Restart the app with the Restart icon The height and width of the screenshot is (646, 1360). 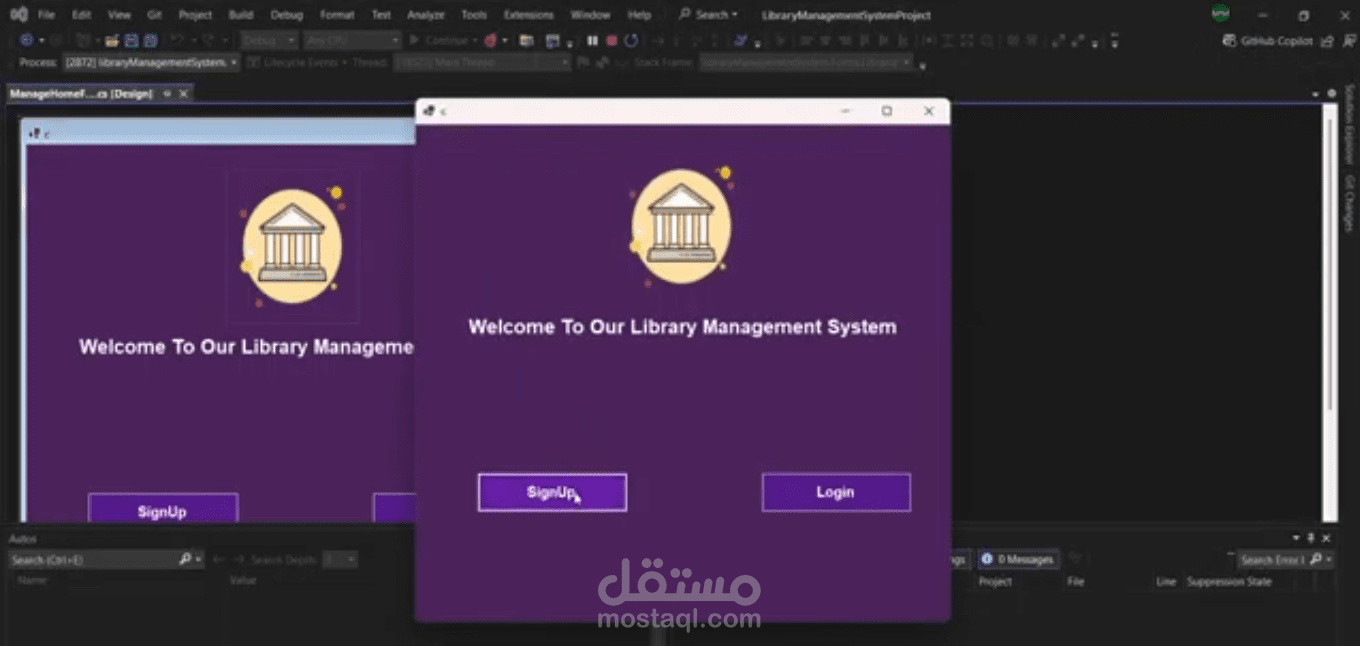(x=633, y=41)
